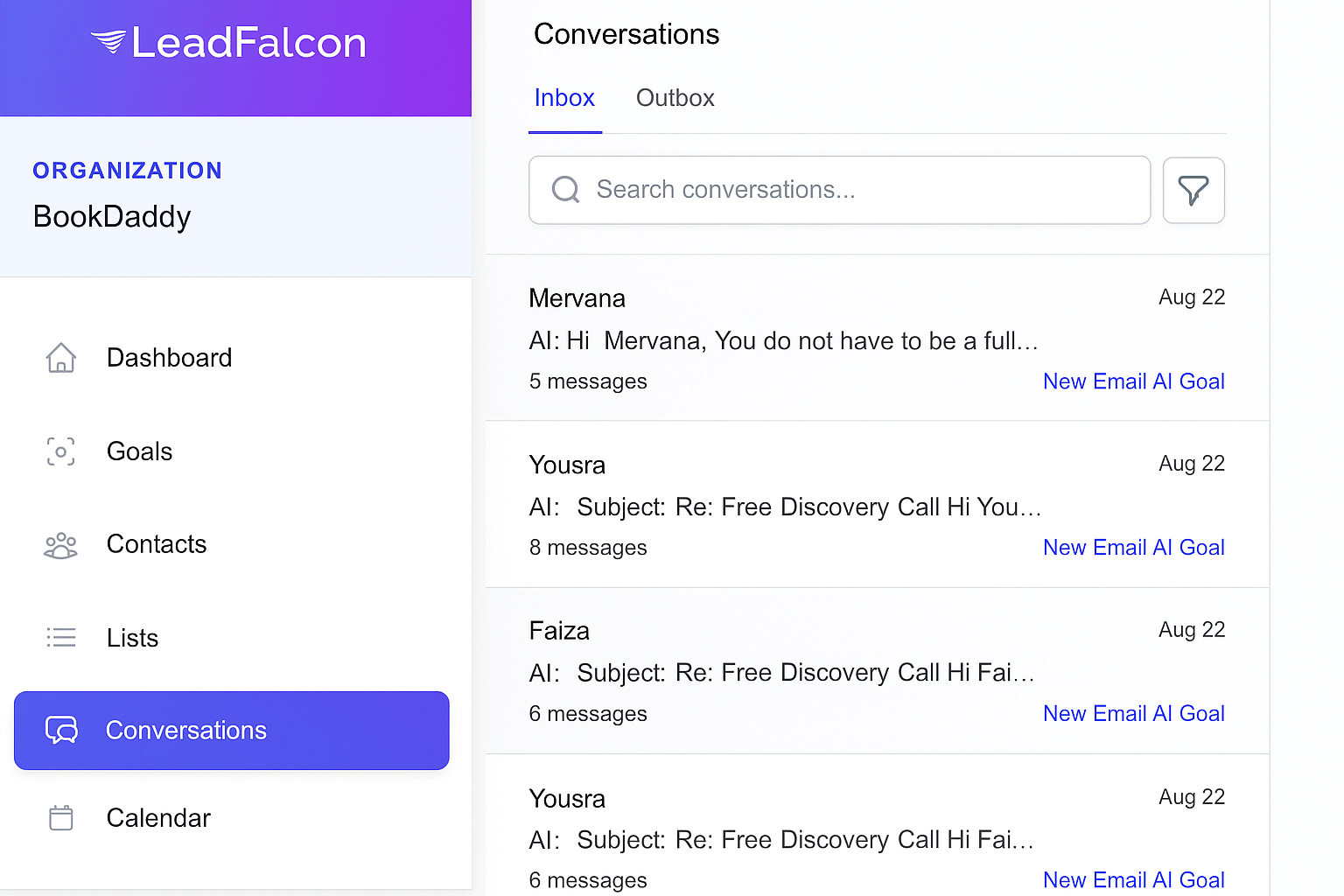
Task: Click the Conversations chat bubble icon
Action: tap(61, 731)
